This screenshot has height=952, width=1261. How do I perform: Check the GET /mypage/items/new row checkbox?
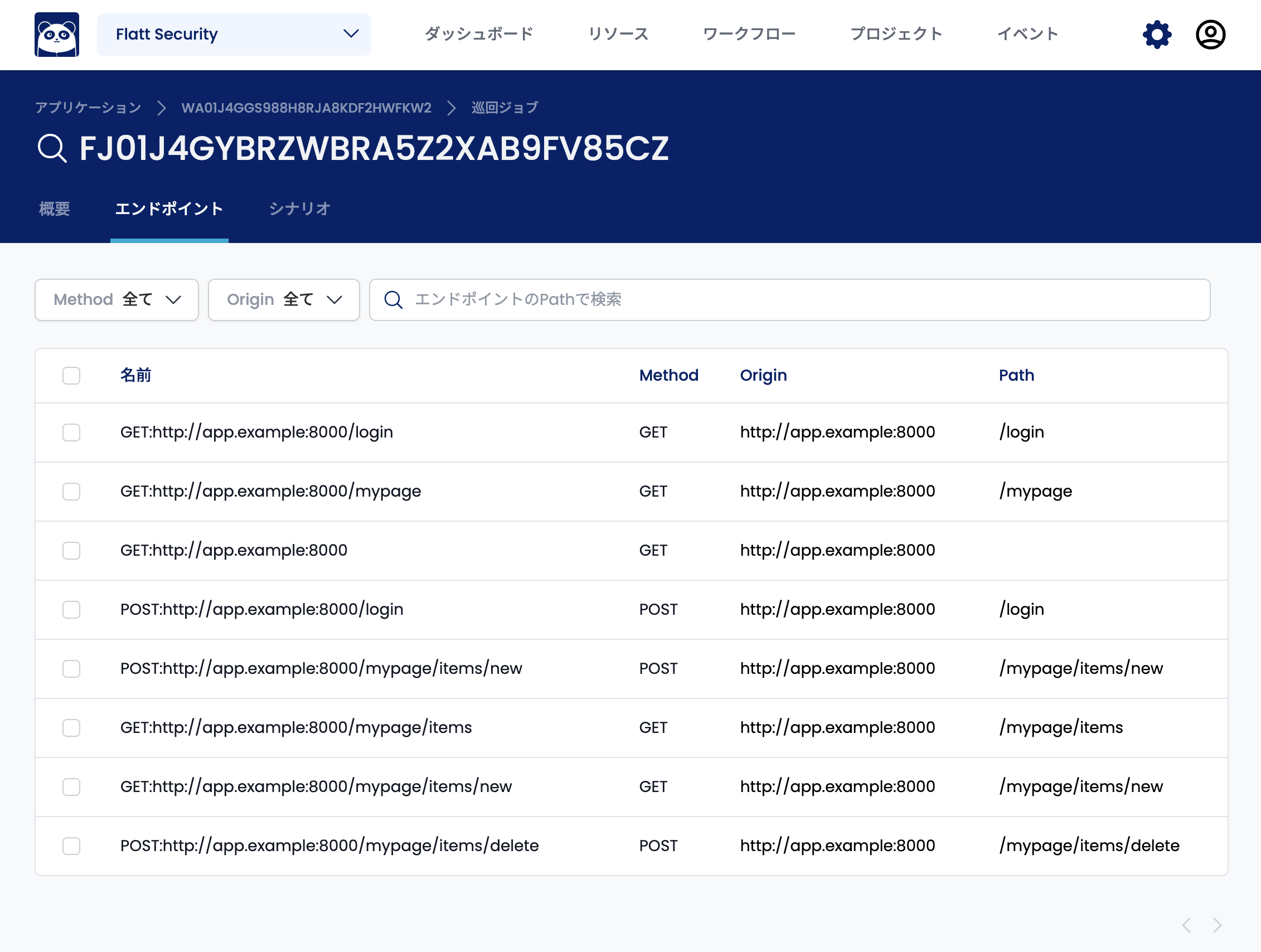pyautogui.click(x=71, y=786)
